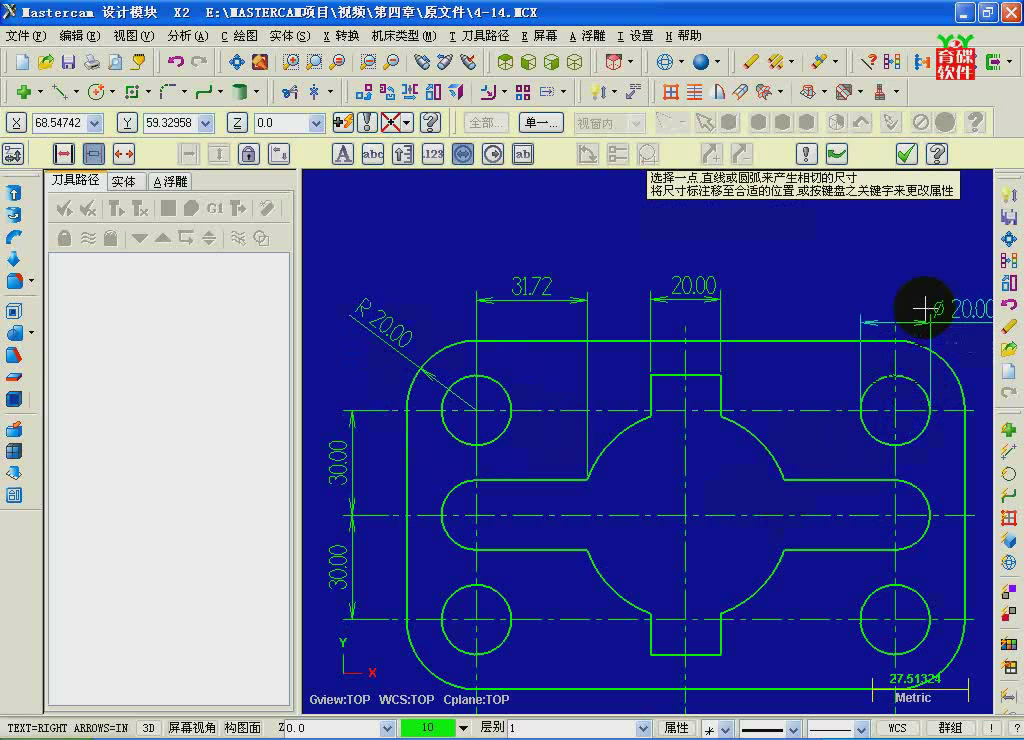Image resolution: width=1024 pixels, height=740 pixels.
Task: Toggle the red bidirectional arrows dimension option
Action: [124, 154]
